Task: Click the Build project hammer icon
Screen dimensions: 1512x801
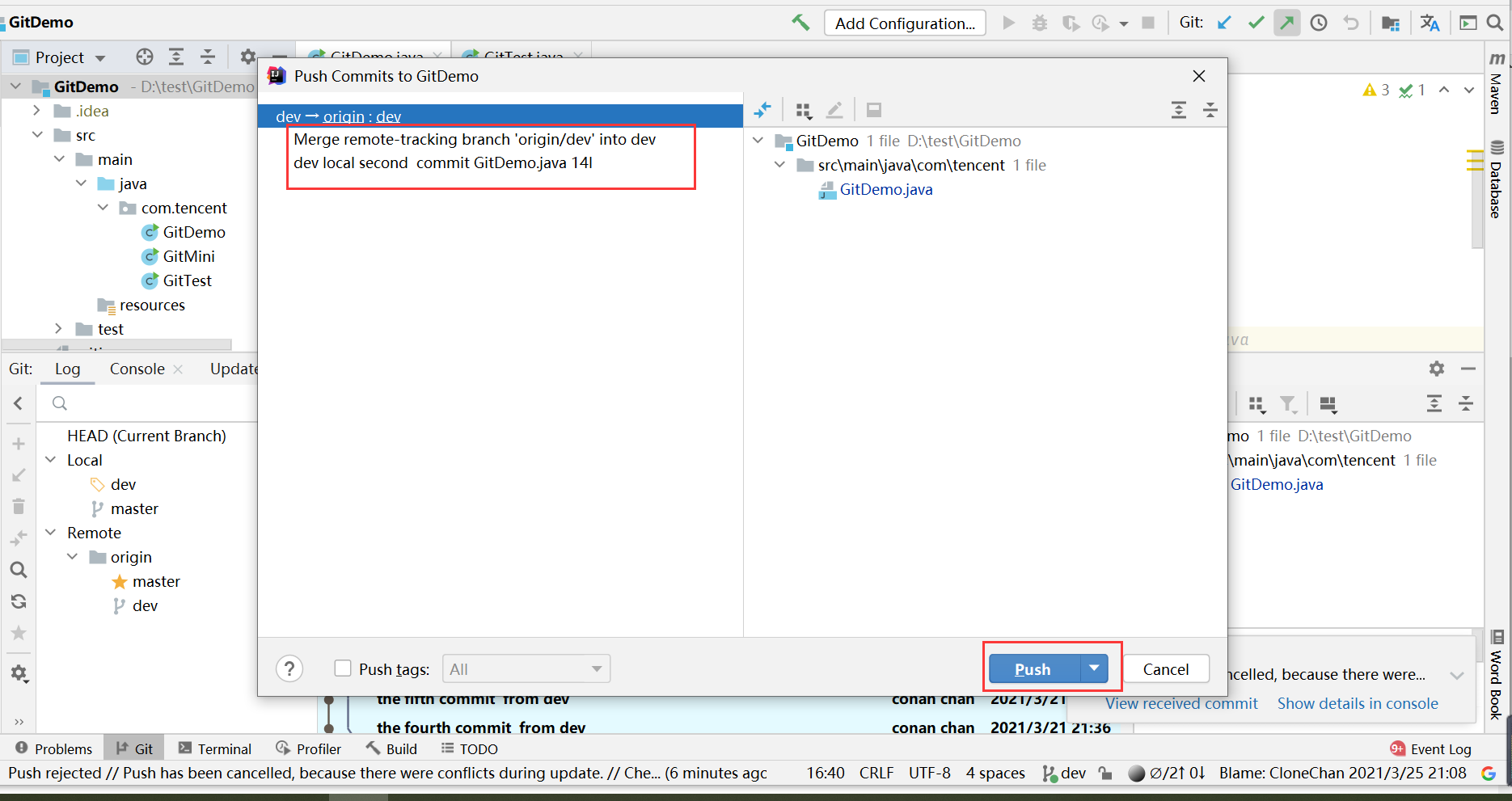Action: coord(800,23)
